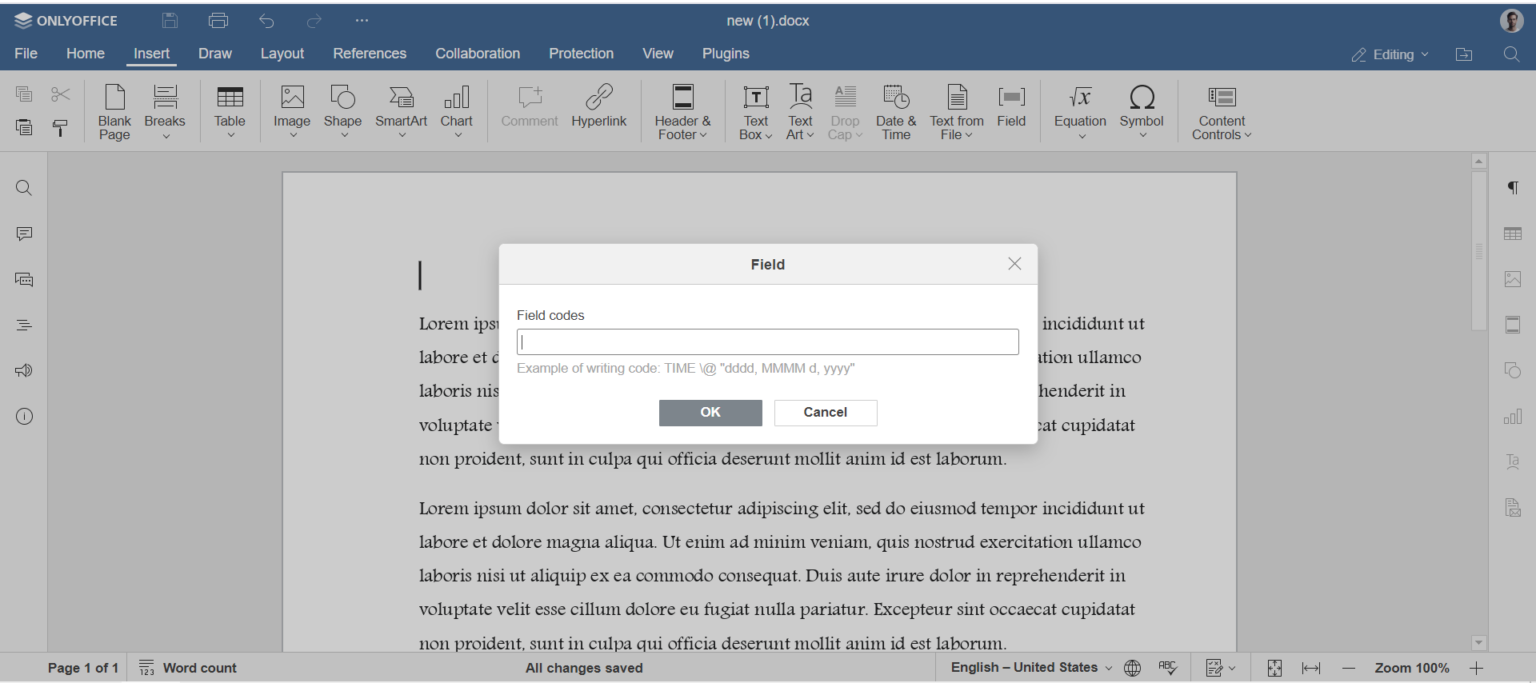Open paragraph settings in right sidebar
Screen dimensions: 1536x683
[1512, 188]
